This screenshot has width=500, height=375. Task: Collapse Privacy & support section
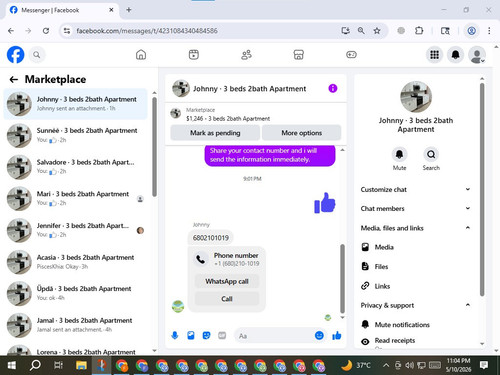pos(415,305)
